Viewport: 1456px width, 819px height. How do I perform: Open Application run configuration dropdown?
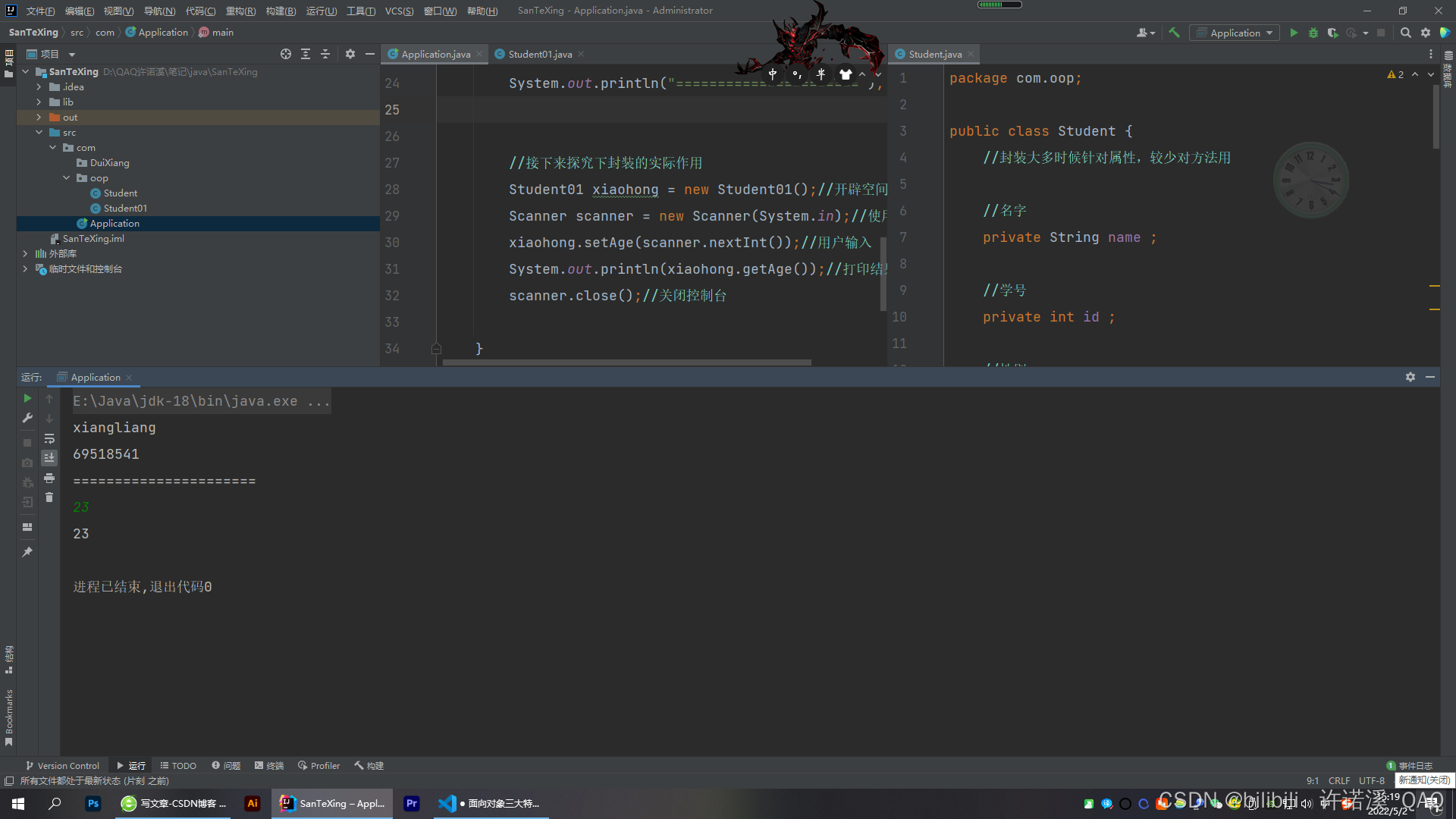click(x=1235, y=33)
